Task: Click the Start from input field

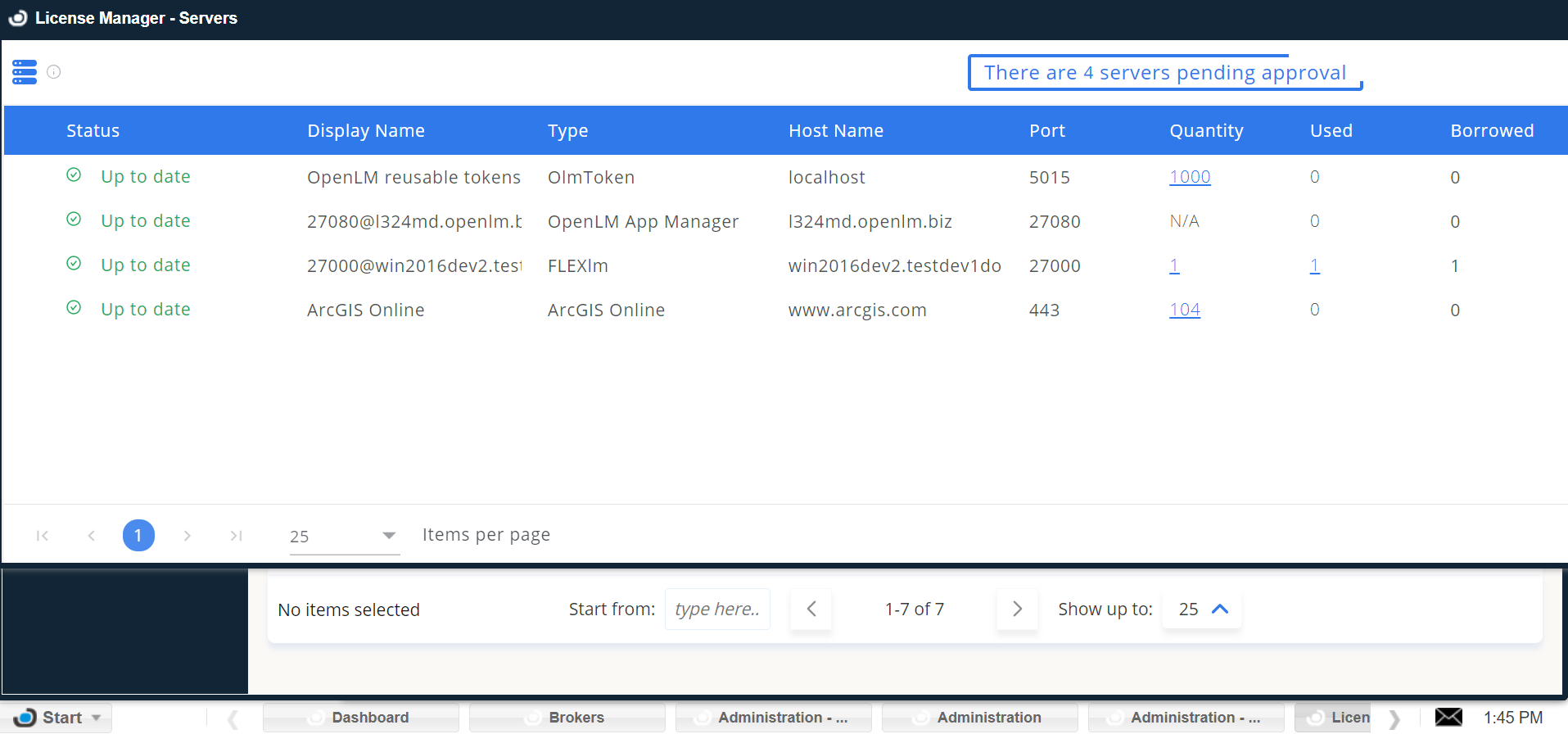Action: click(717, 609)
